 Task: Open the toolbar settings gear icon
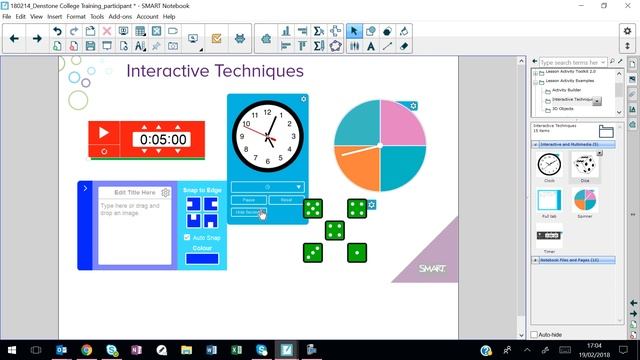(x=627, y=31)
